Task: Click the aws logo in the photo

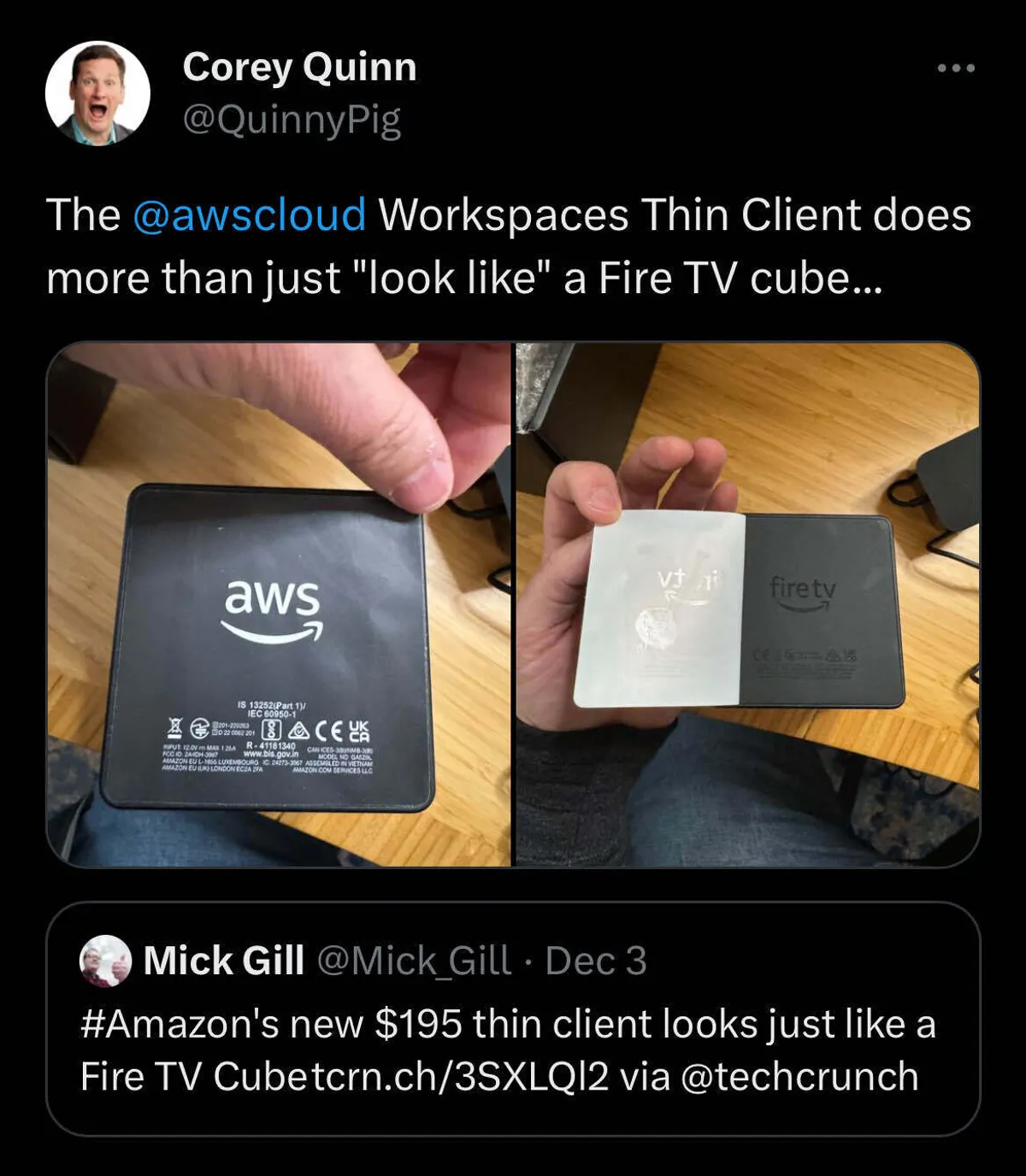Action: coord(273,610)
